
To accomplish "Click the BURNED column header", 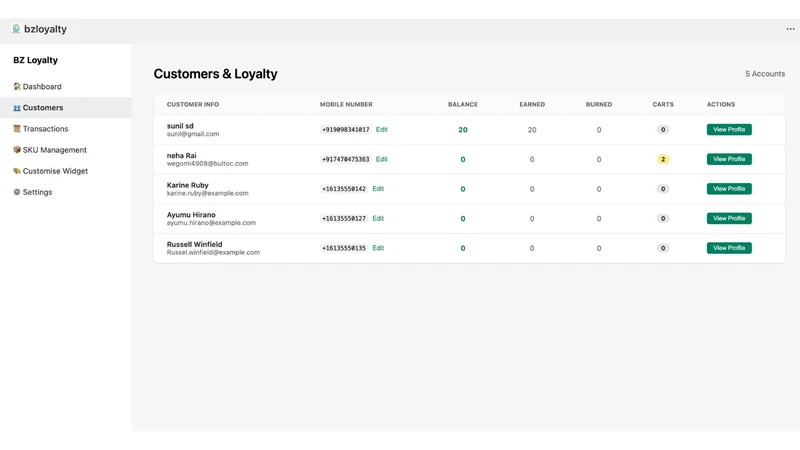I will tap(599, 104).
